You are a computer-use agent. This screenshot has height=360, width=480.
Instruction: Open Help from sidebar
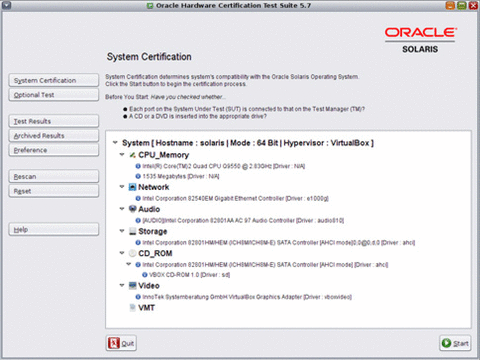click(x=54, y=229)
